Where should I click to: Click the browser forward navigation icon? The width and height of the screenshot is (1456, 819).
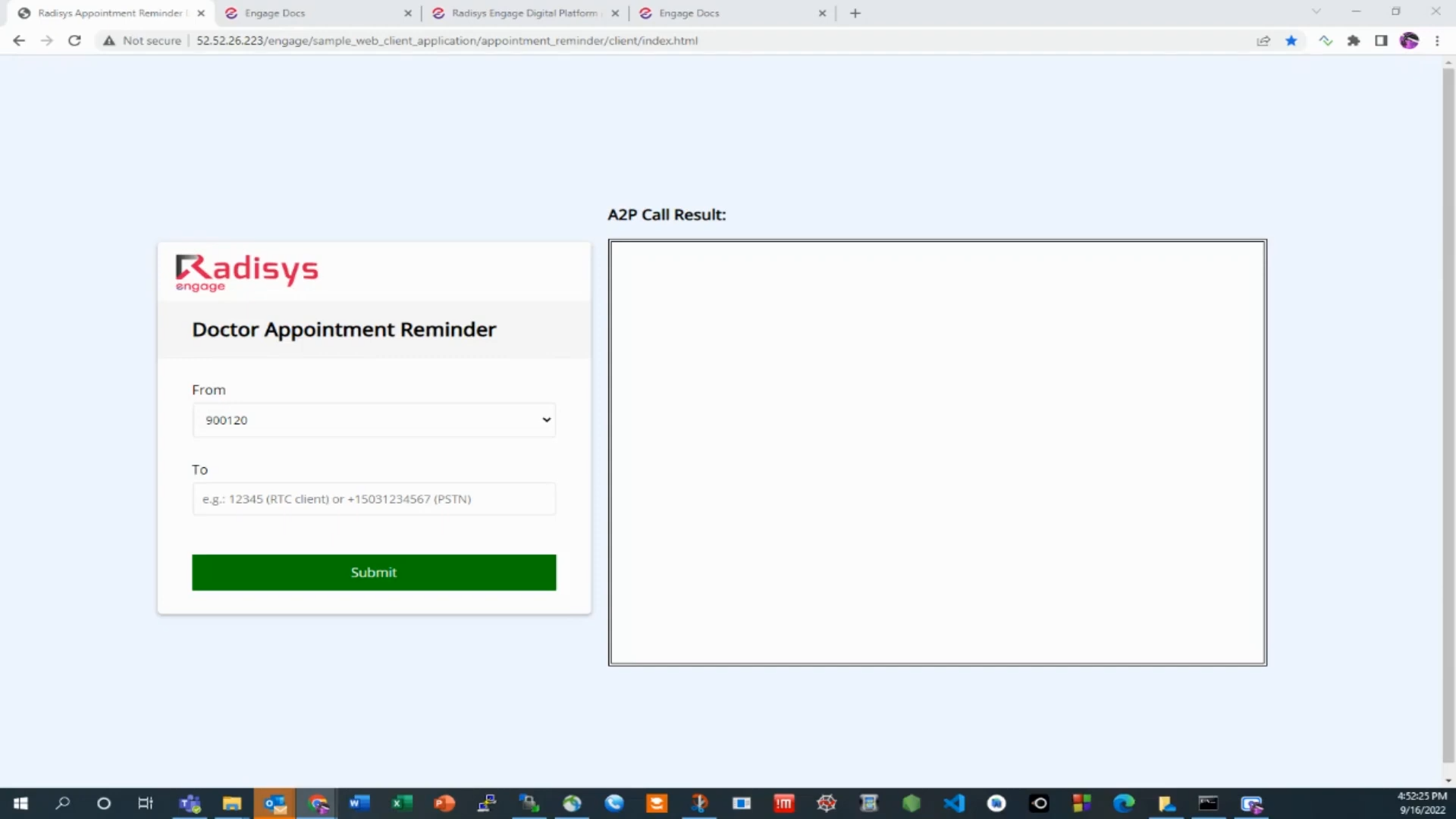pyautogui.click(x=46, y=40)
